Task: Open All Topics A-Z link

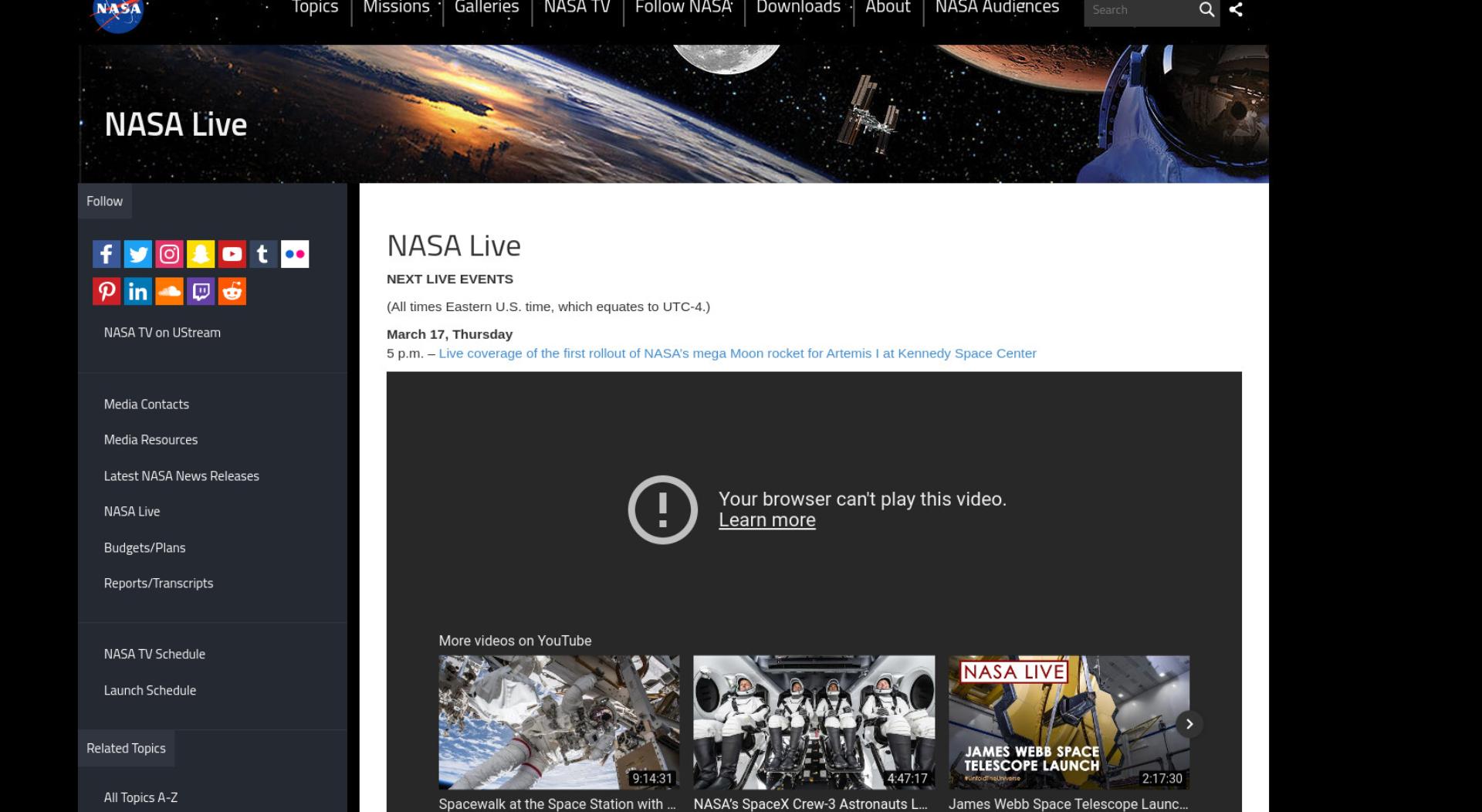Action: [x=140, y=798]
